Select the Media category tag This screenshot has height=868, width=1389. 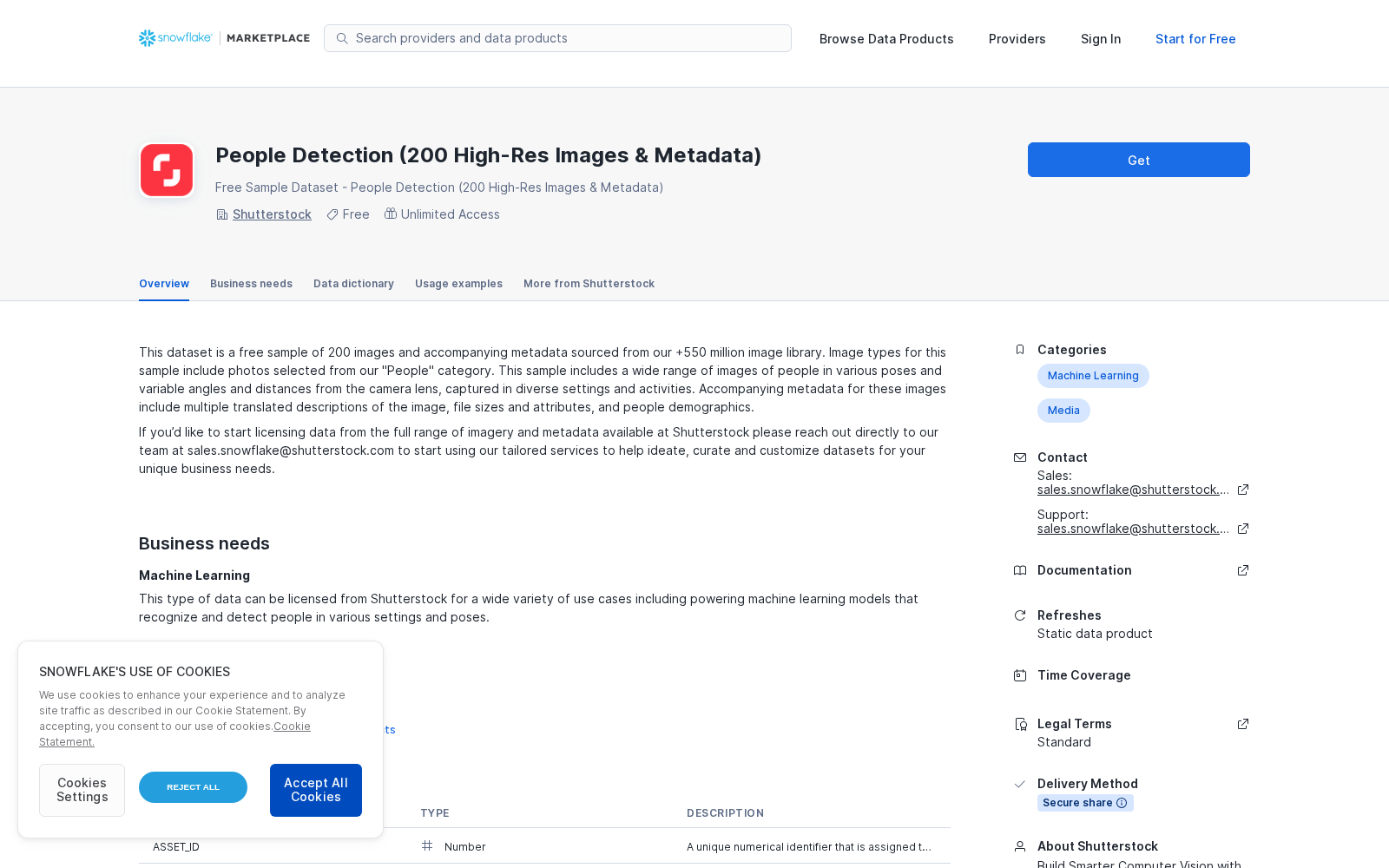point(1063,411)
